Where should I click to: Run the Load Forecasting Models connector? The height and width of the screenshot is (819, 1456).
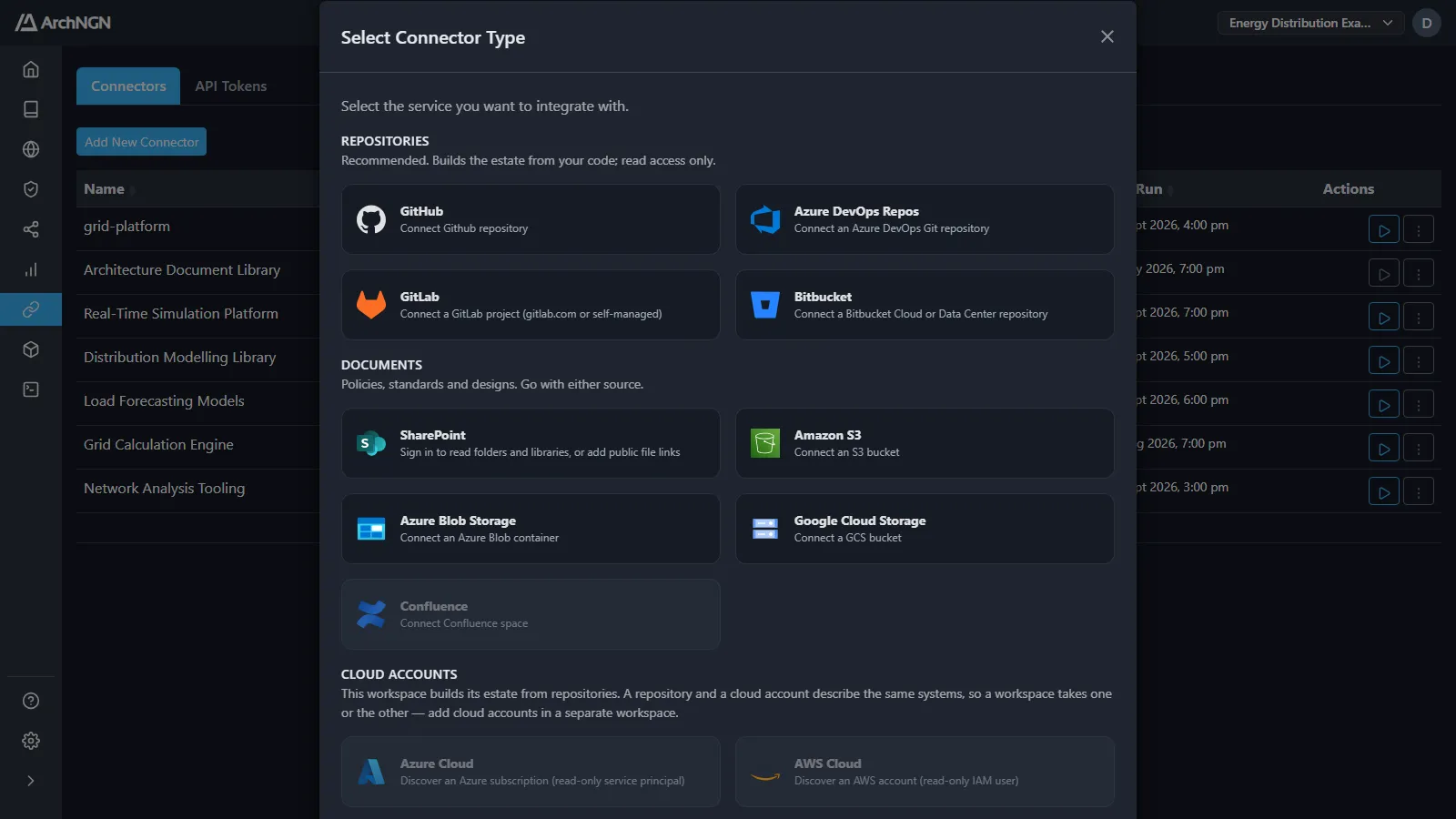pos(1384,404)
